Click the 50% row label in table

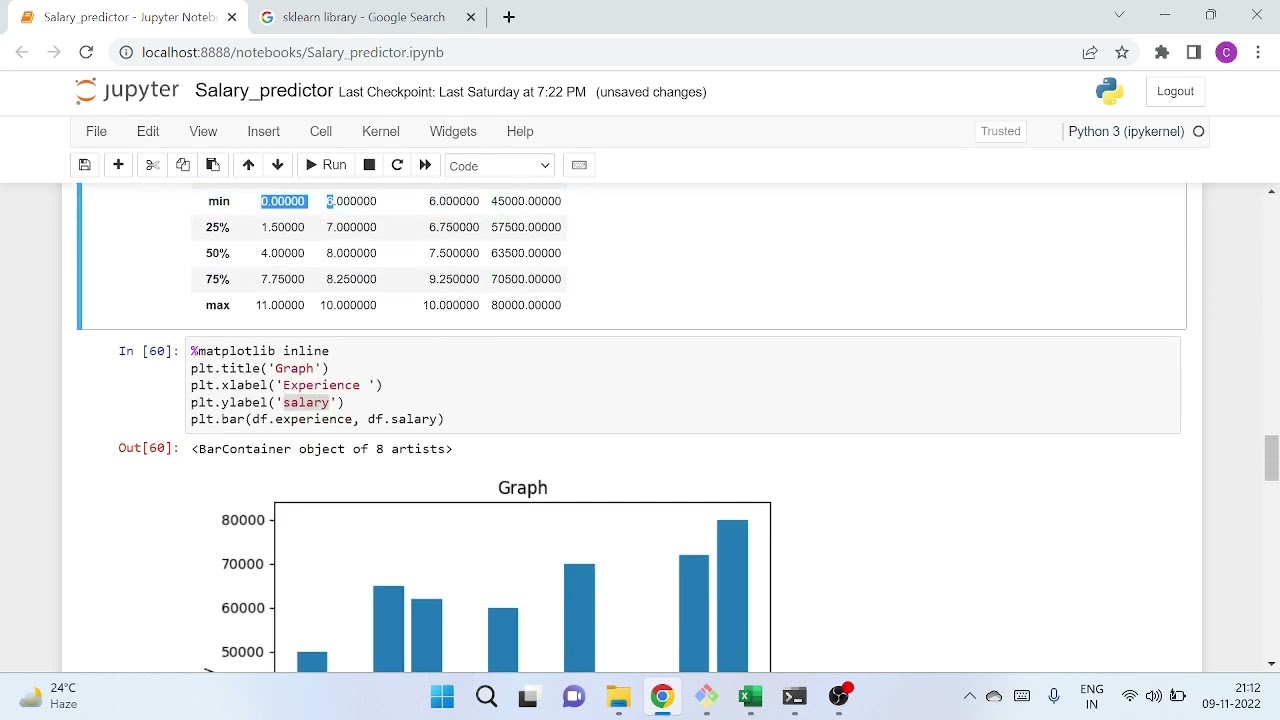click(x=218, y=253)
